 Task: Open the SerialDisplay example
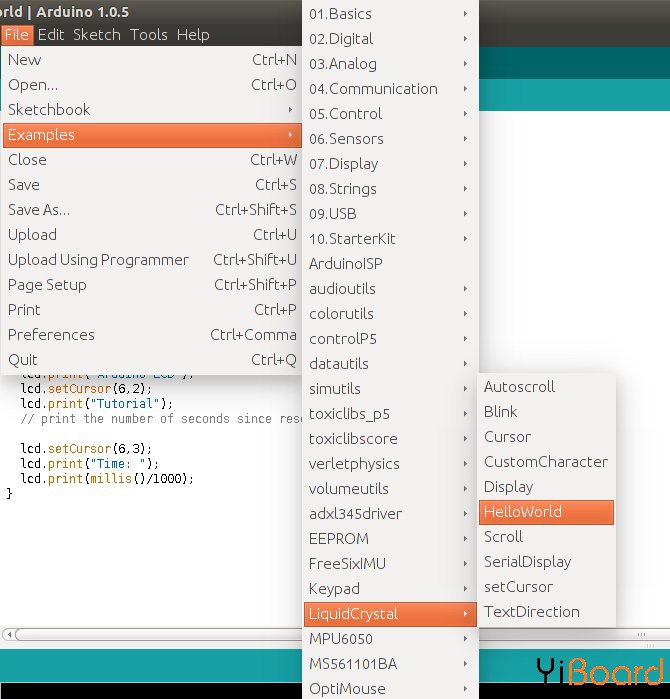click(547, 562)
